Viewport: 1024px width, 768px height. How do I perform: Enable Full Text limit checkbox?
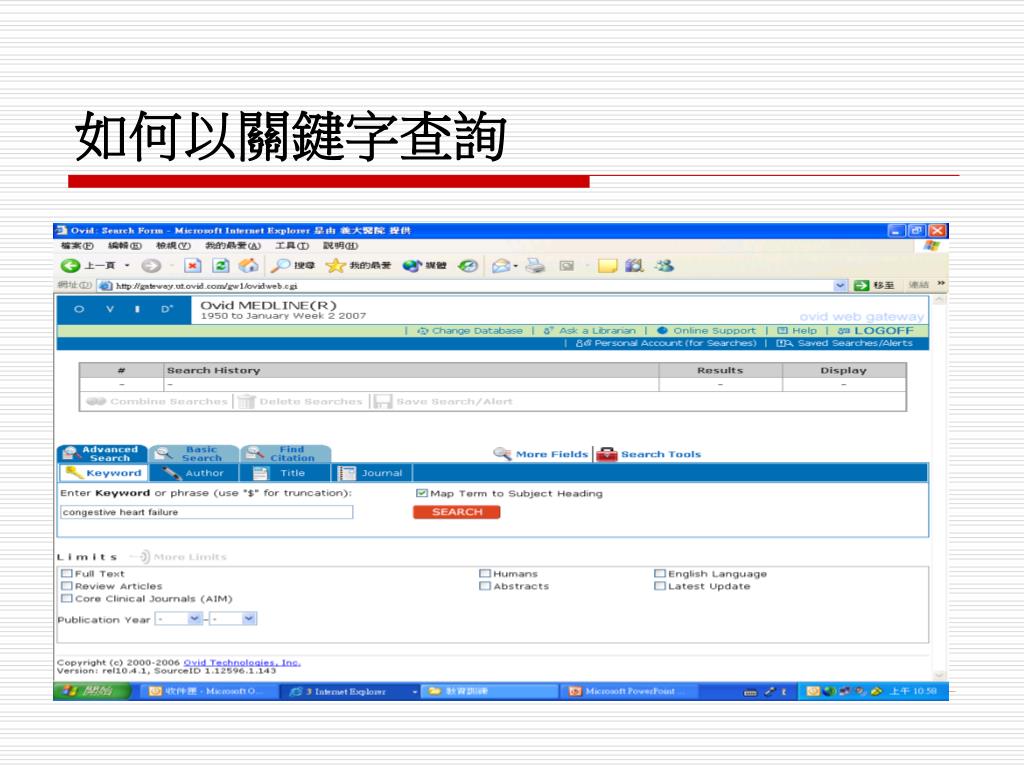tap(67, 573)
